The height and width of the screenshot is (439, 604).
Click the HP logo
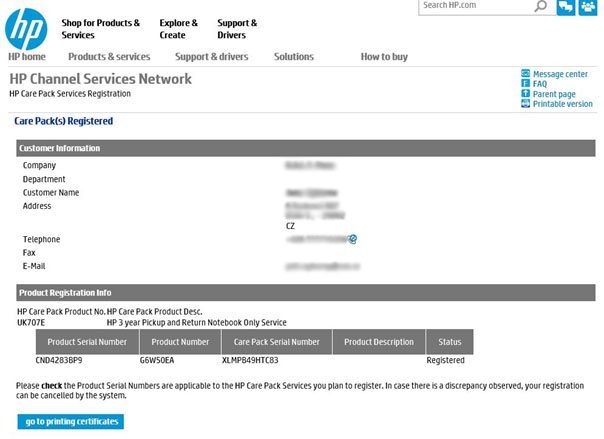[x=26, y=29]
